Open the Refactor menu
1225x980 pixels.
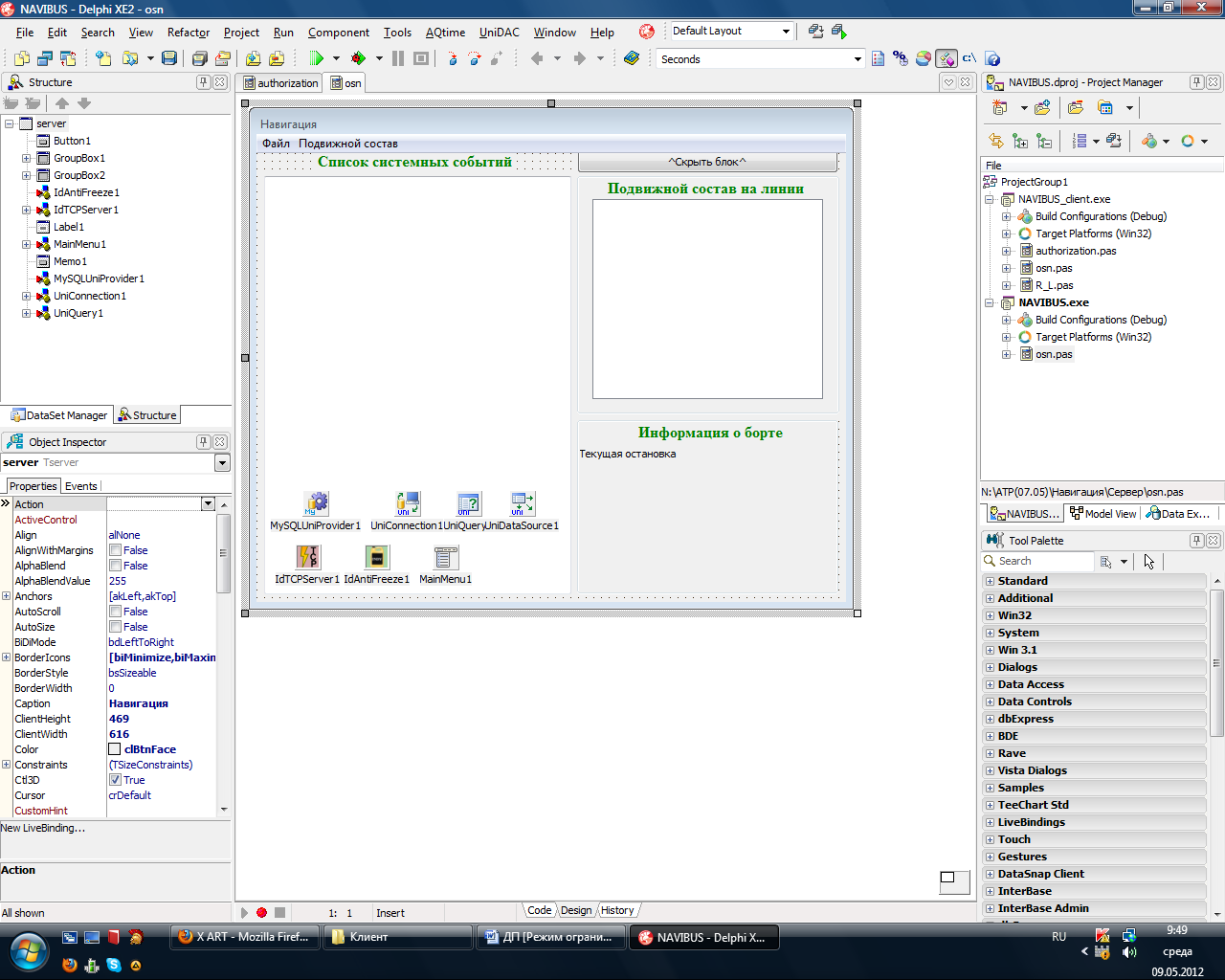(x=189, y=32)
